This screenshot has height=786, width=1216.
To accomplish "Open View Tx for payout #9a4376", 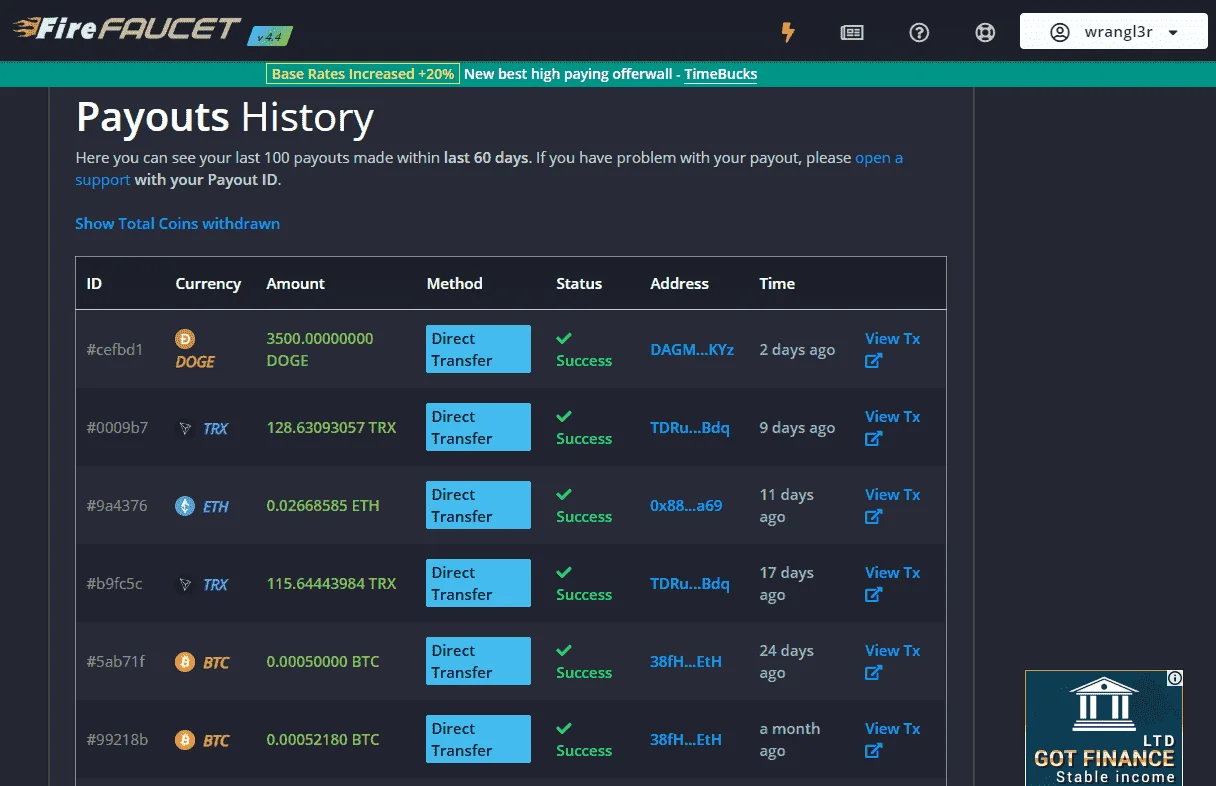I will tap(892, 505).
